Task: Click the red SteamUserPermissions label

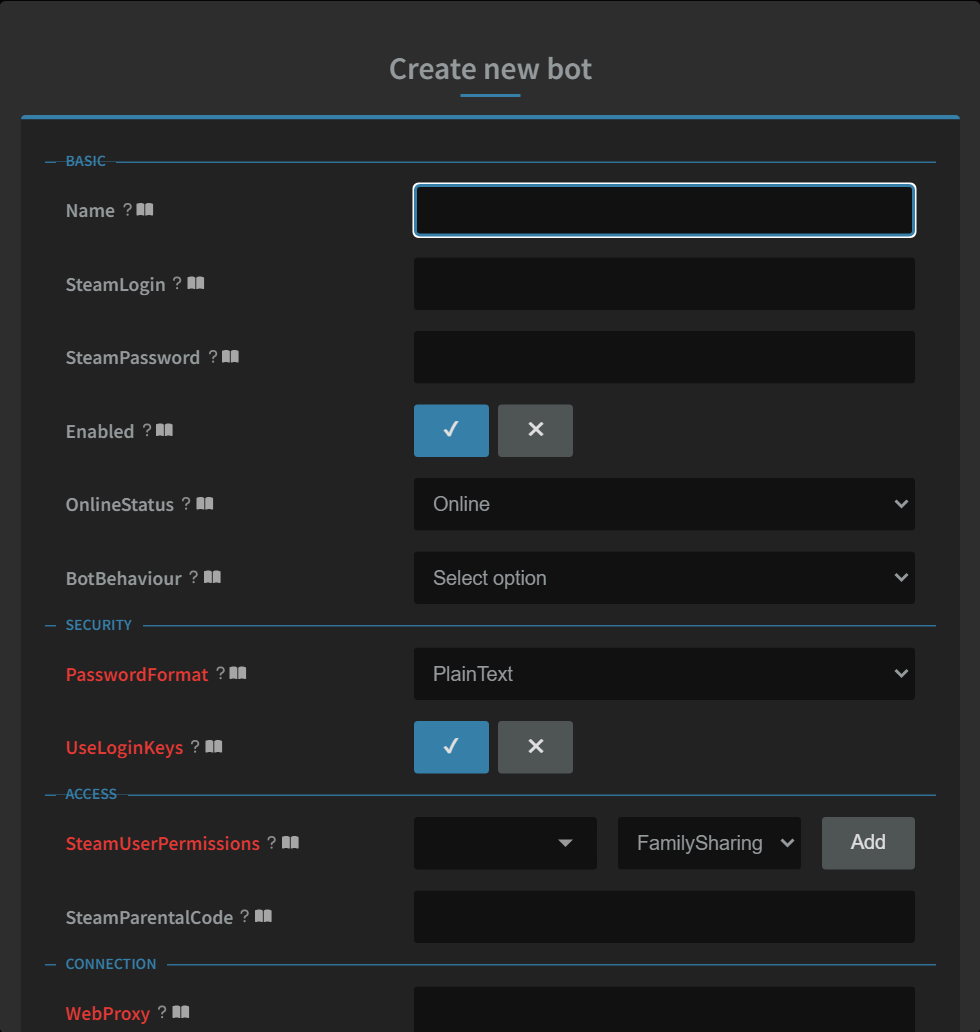Action: coord(163,844)
